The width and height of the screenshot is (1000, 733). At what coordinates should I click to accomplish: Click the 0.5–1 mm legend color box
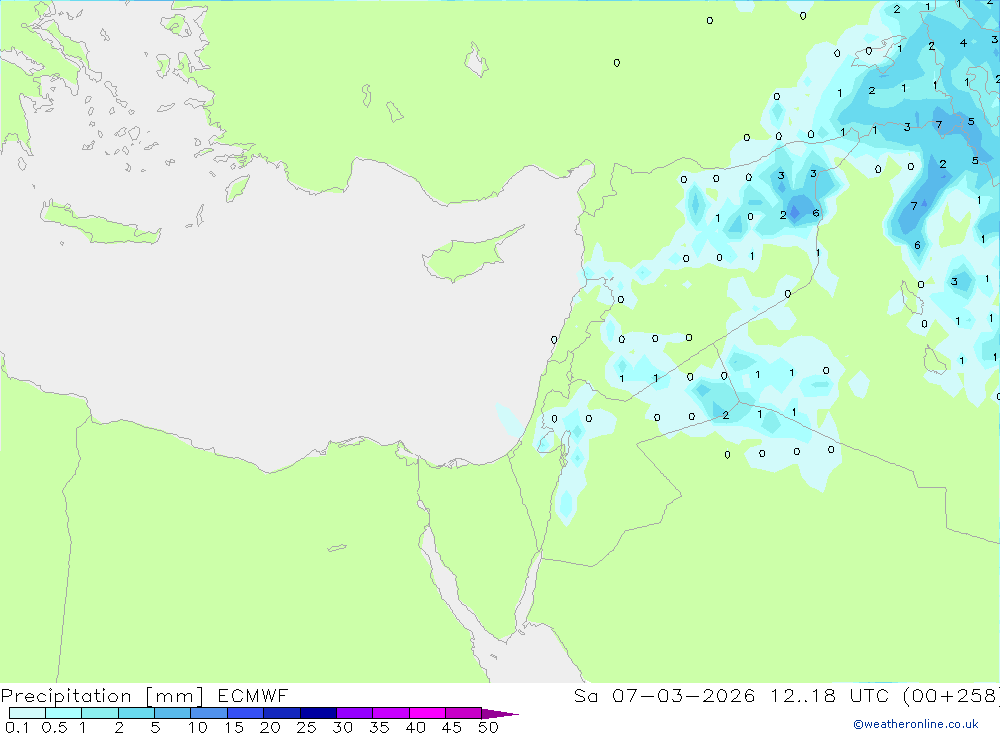[64, 713]
